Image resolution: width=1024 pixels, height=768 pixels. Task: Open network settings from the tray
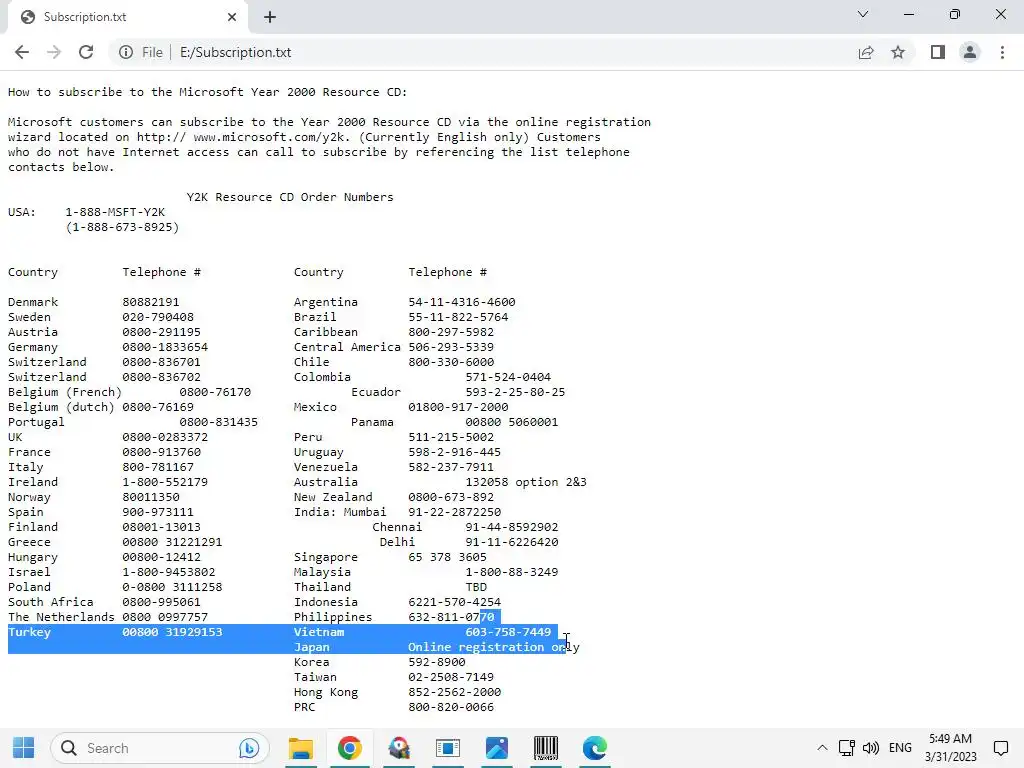[x=846, y=748]
